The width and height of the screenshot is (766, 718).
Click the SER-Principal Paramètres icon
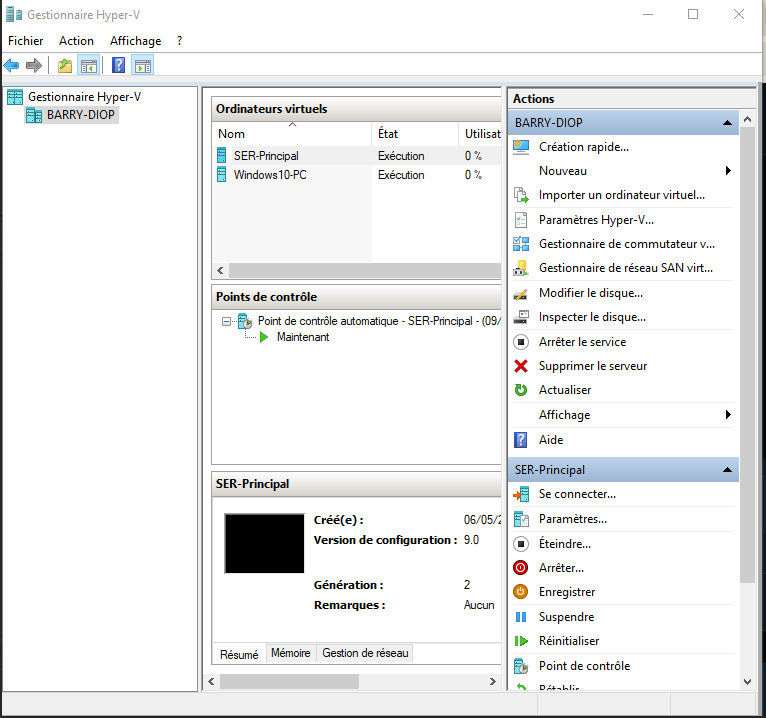tap(521, 519)
